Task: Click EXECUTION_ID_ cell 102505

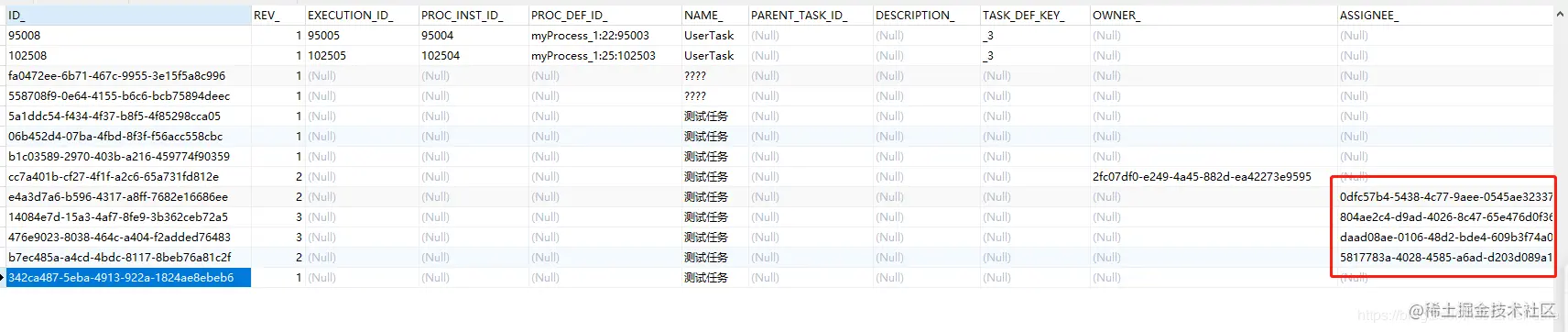Action: pyautogui.click(x=362, y=56)
